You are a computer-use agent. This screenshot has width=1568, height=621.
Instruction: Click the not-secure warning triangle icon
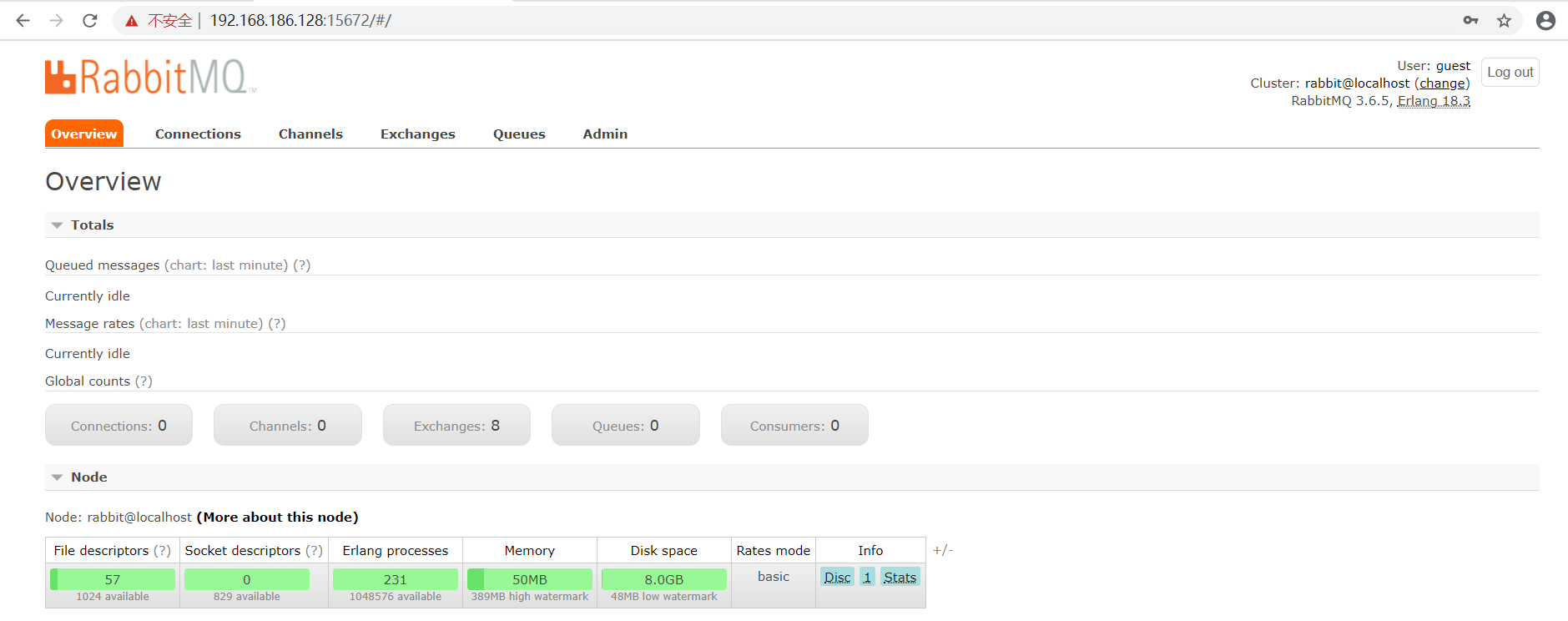tap(131, 21)
